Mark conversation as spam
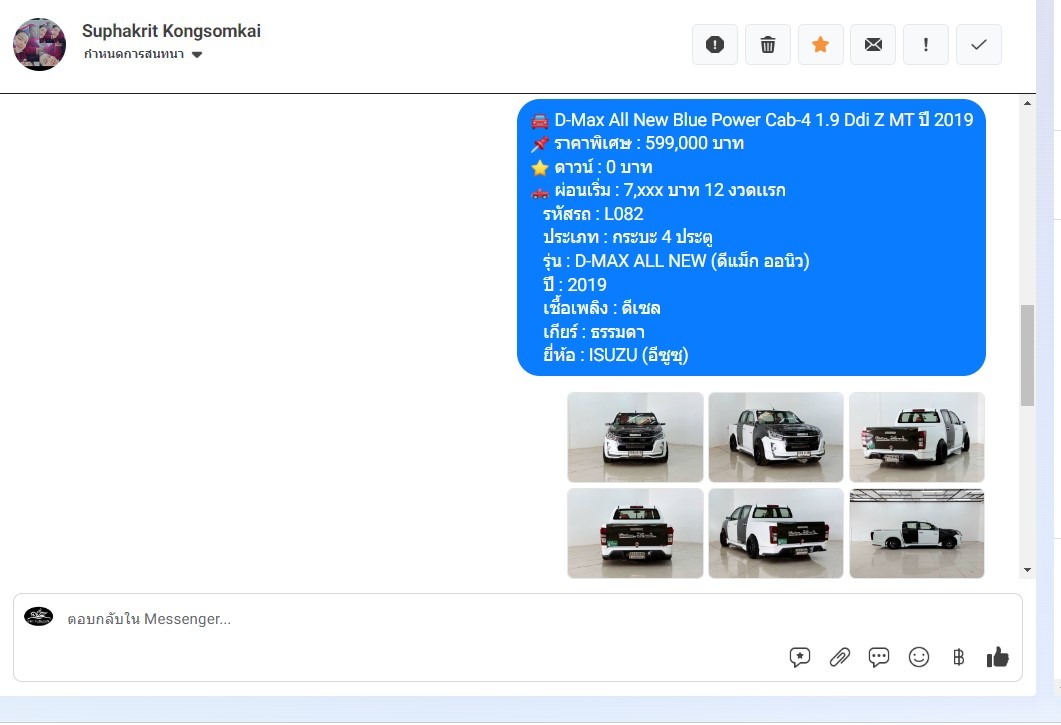The image size is (1061, 725). pyautogui.click(x=715, y=45)
